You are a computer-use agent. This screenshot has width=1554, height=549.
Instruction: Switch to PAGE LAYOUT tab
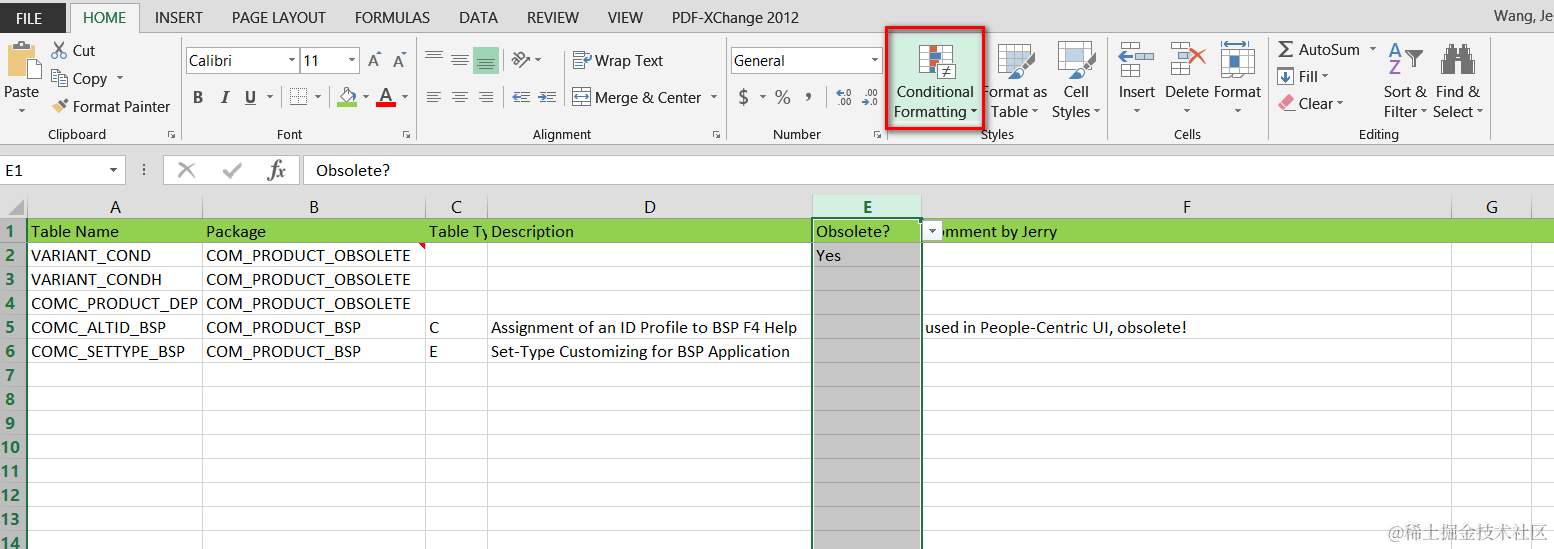(x=279, y=18)
